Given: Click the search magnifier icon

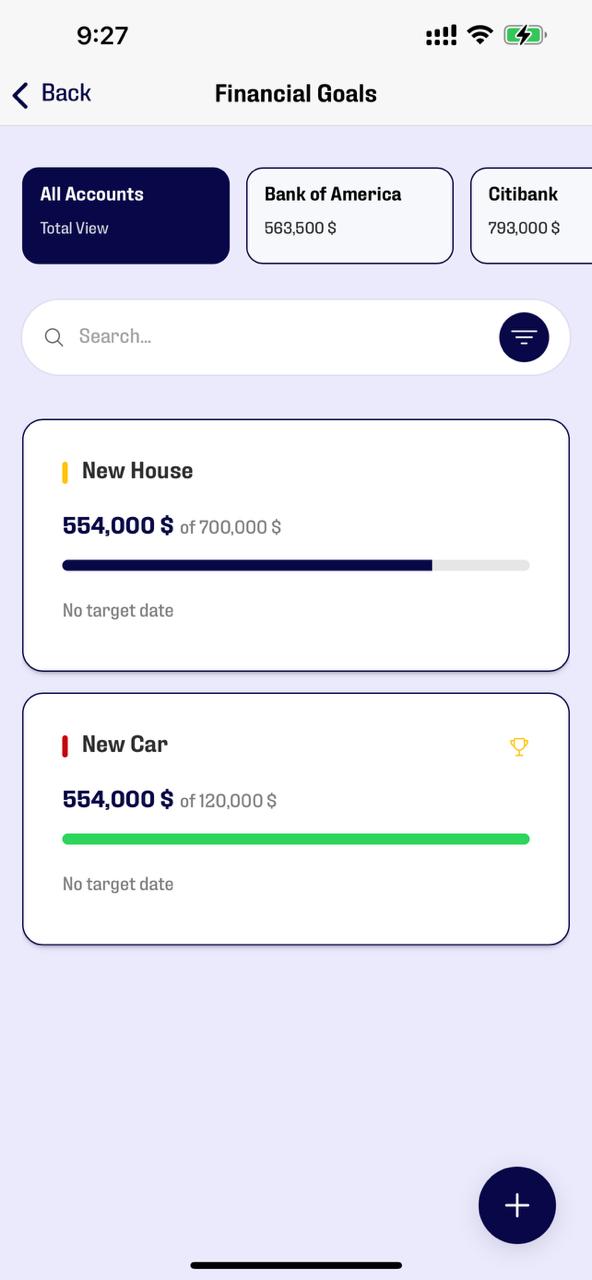Looking at the screenshot, I should point(54,337).
